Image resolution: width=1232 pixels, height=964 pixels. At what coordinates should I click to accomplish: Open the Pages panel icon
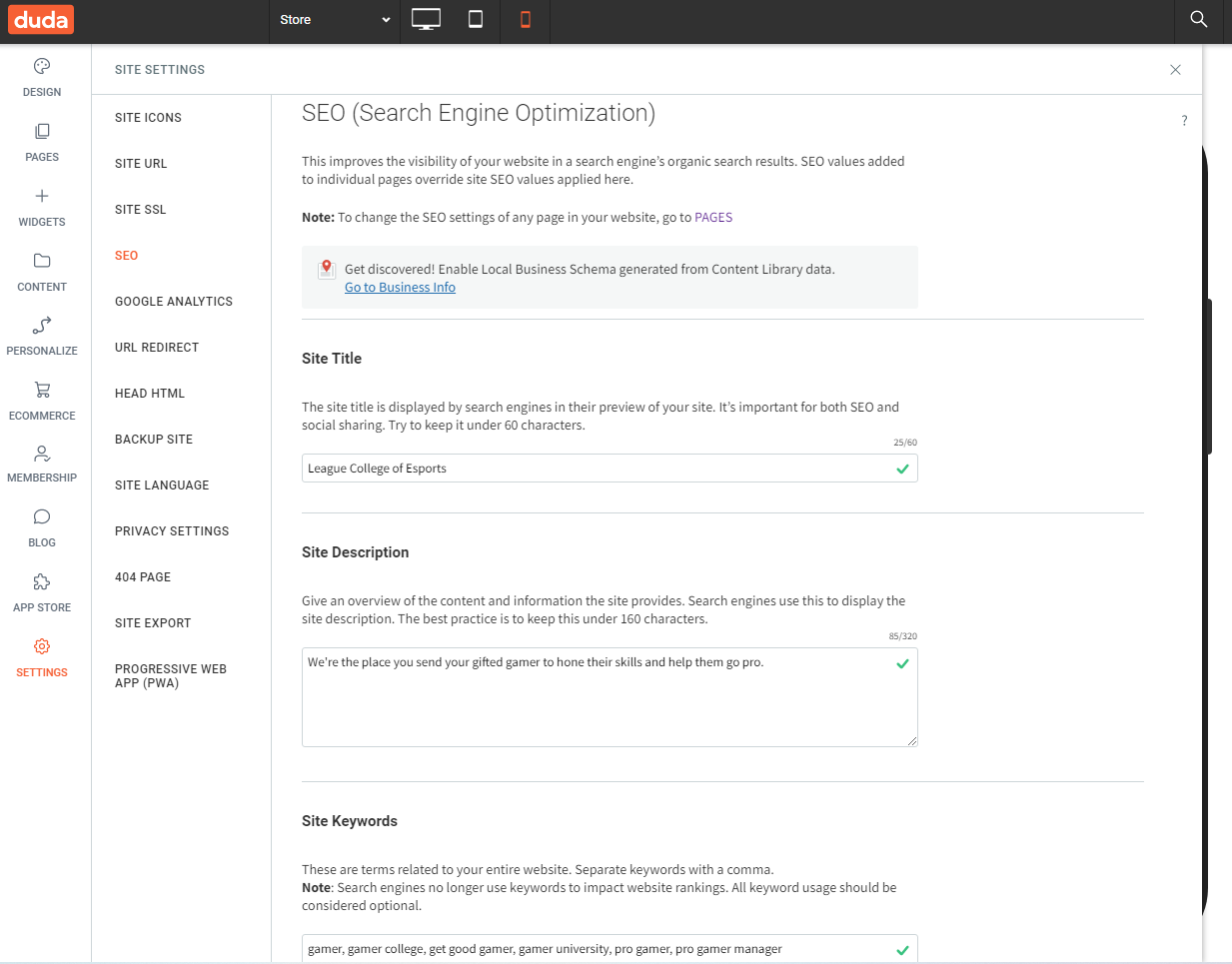(42, 131)
